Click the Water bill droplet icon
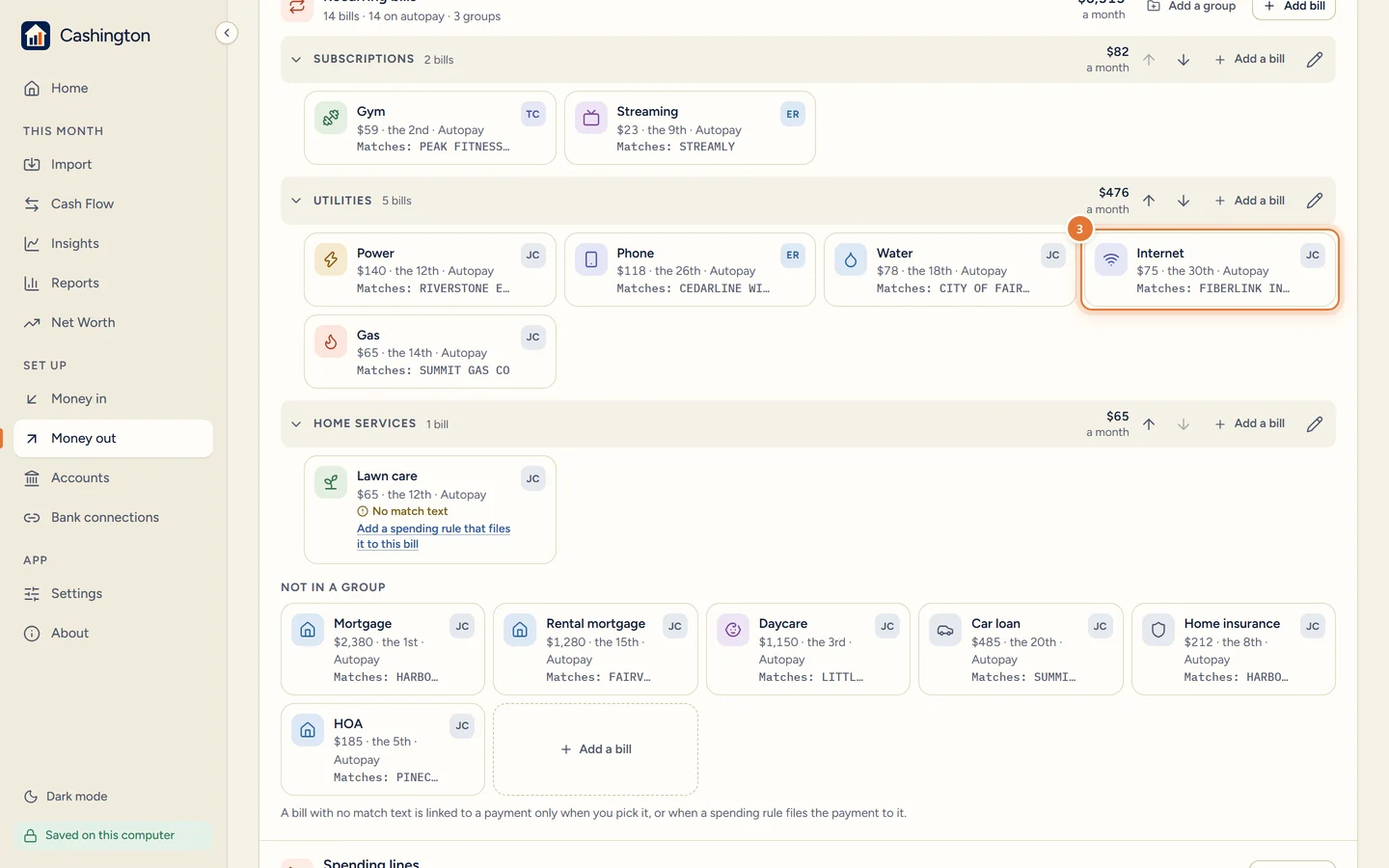 851,259
